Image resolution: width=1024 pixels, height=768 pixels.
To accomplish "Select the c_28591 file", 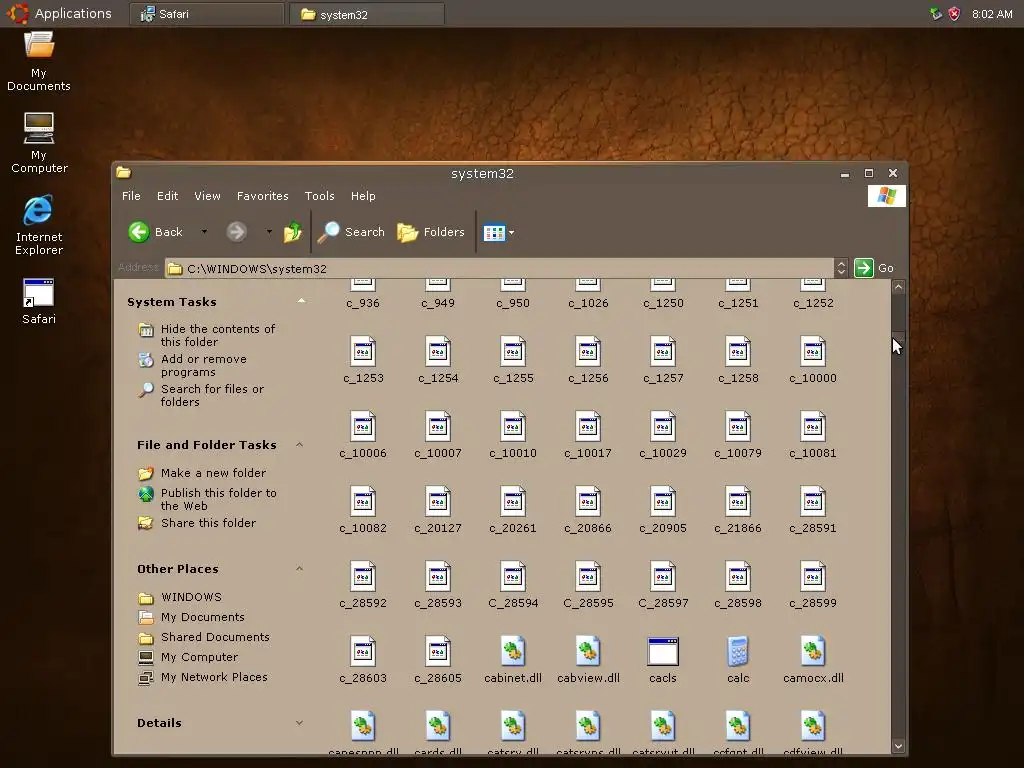I will [x=813, y=509].
